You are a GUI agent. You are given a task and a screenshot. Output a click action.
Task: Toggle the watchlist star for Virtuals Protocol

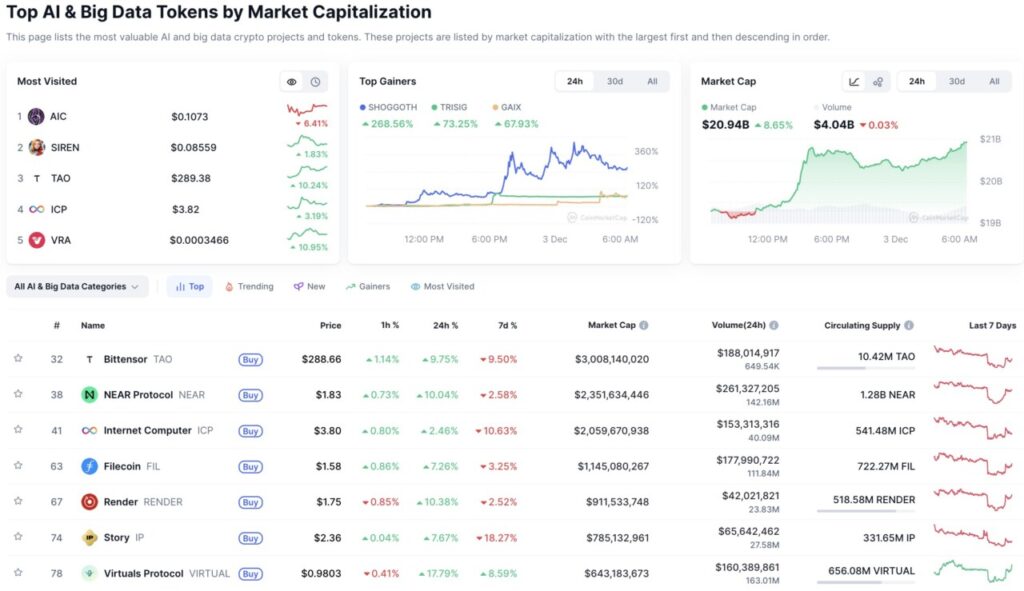click(18, 573)
